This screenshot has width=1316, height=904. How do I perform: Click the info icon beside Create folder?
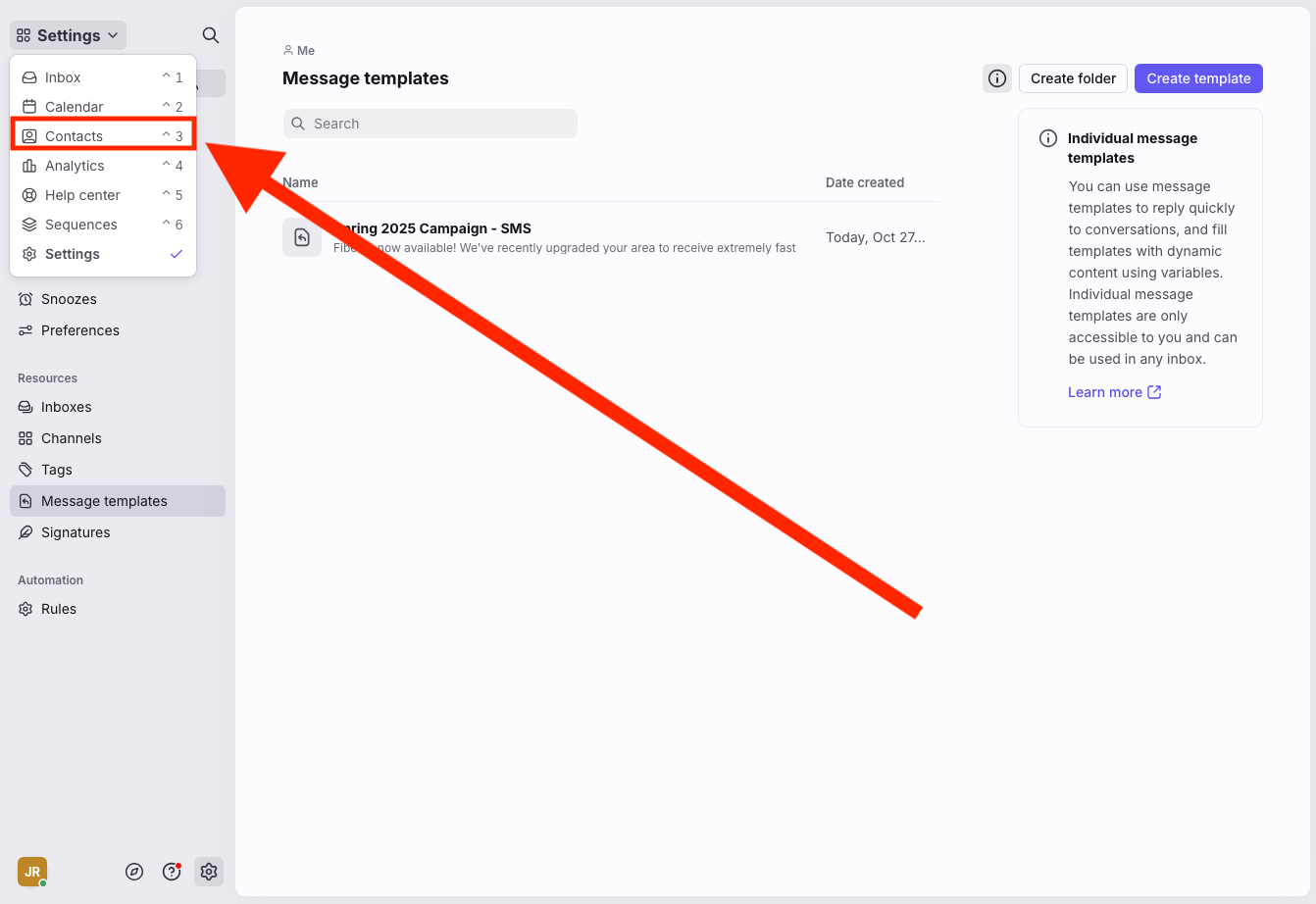[x=997, y=78]
